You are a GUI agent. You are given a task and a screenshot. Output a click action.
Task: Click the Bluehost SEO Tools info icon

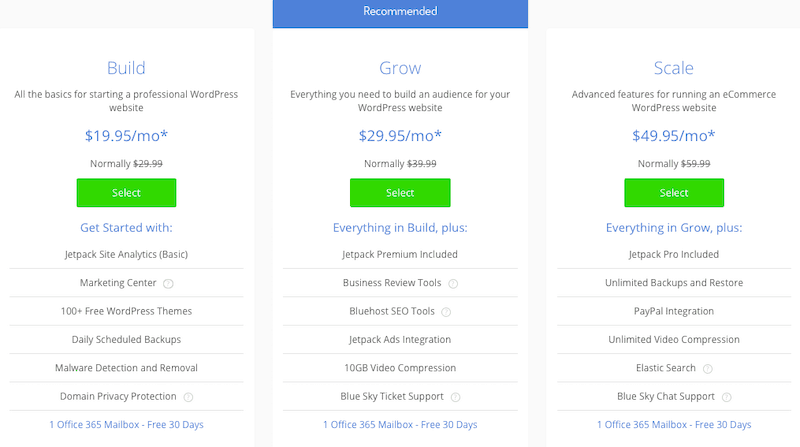pos(439,311)
